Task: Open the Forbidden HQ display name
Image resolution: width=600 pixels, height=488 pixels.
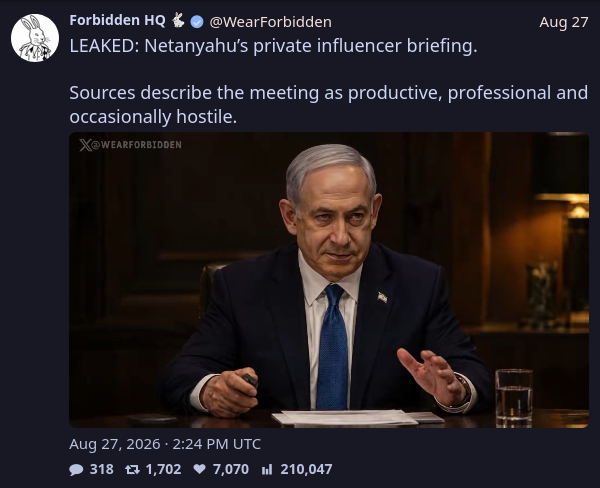Action: (x=117, y=20)
